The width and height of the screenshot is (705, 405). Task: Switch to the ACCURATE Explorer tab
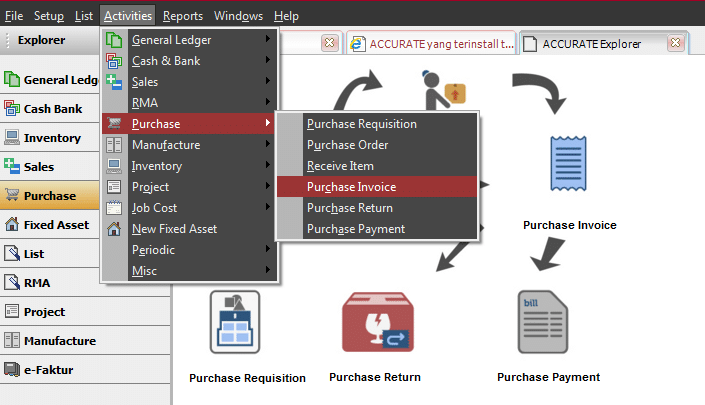point(591,44)
